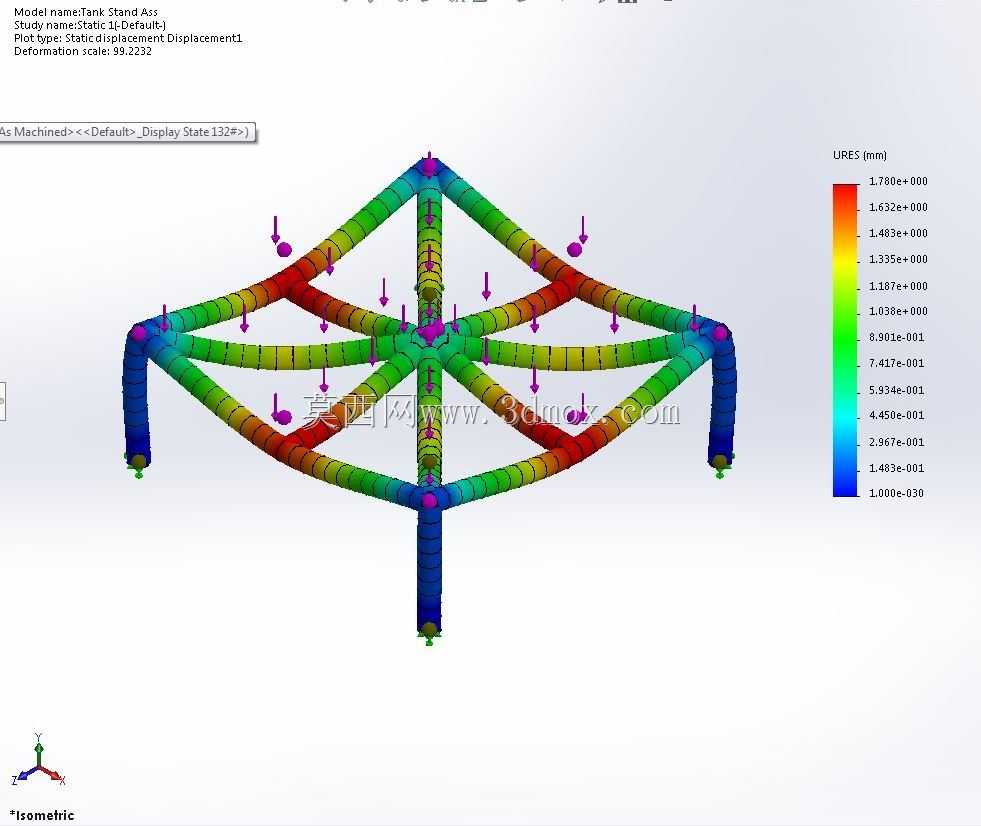This screenshot has height=826, width=981.
Task: Click the displacement color legend bar
Action: click(845, 340)
